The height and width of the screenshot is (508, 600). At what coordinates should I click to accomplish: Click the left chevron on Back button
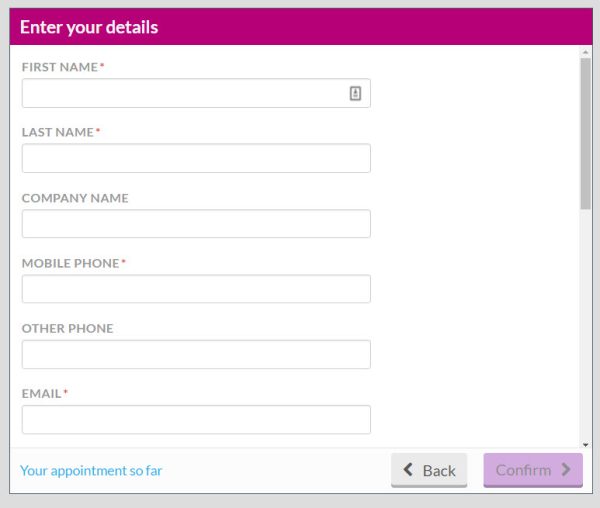point(408,470)
